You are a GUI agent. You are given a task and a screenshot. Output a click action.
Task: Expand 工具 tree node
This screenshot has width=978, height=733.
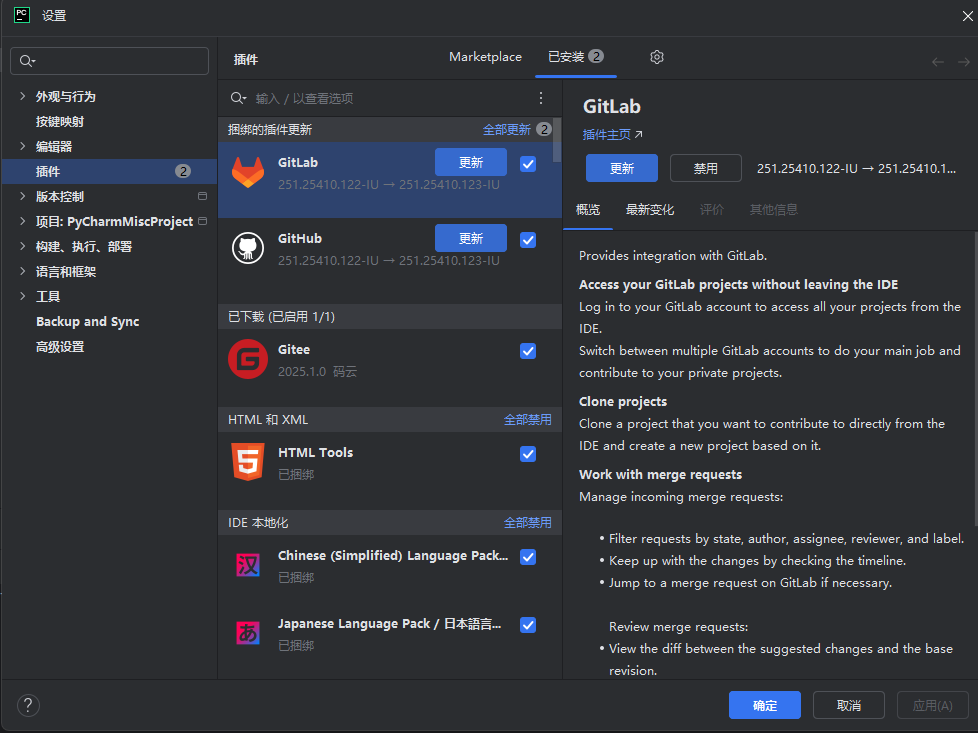click(22, 296)
